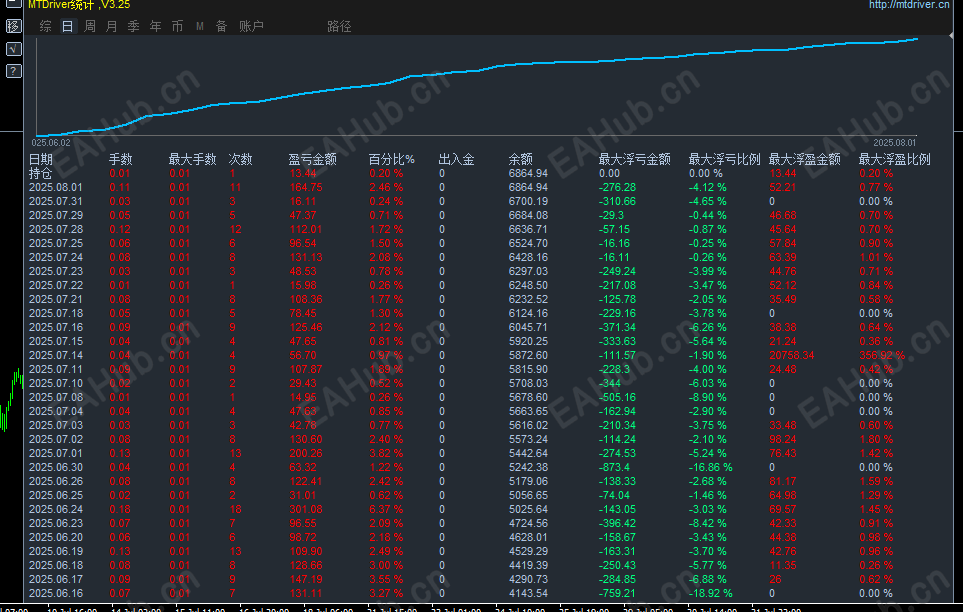The height and width of the screenshot is (612, 963).
Task: Select the 日 daily statistics tab
Action: [x=68, y=26]
